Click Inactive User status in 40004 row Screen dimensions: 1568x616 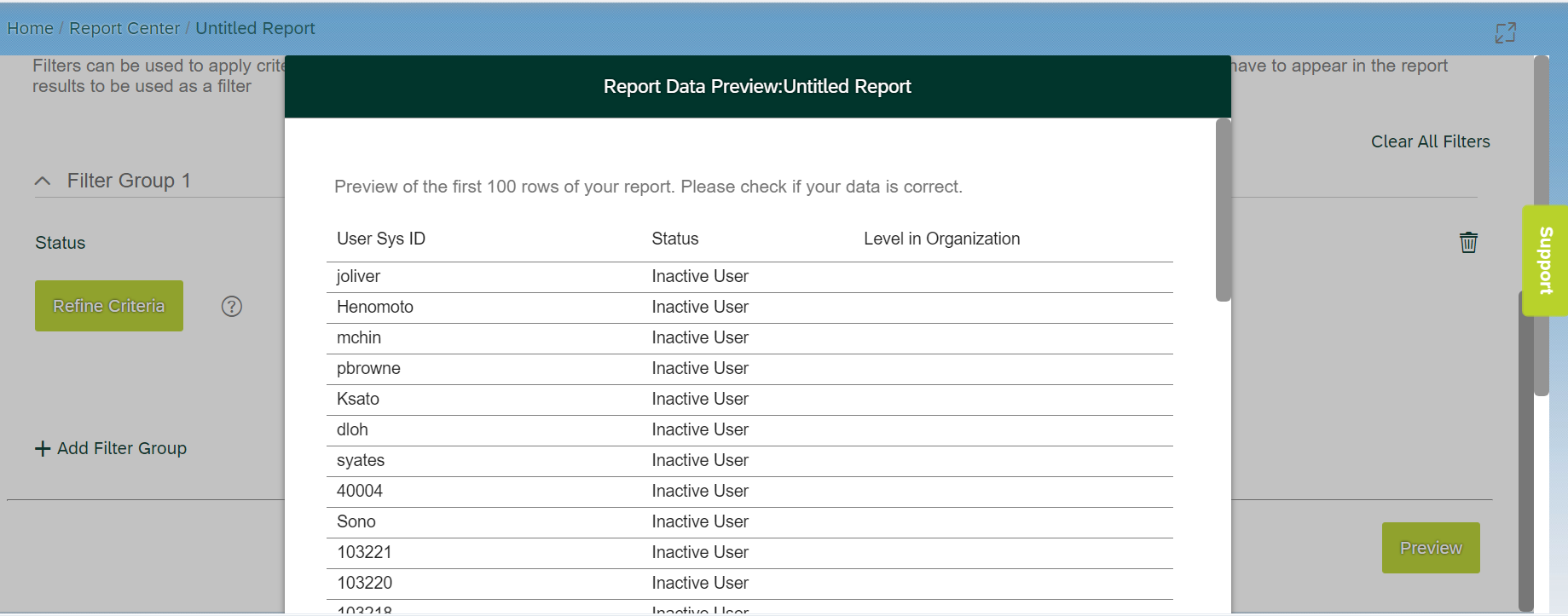tap(700, 491)
